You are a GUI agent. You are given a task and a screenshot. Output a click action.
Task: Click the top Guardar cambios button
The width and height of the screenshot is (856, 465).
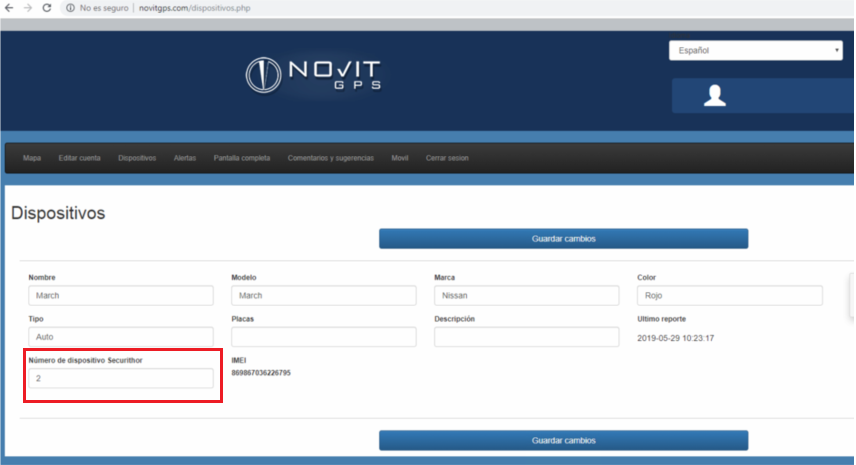click(x=563, y=239)
